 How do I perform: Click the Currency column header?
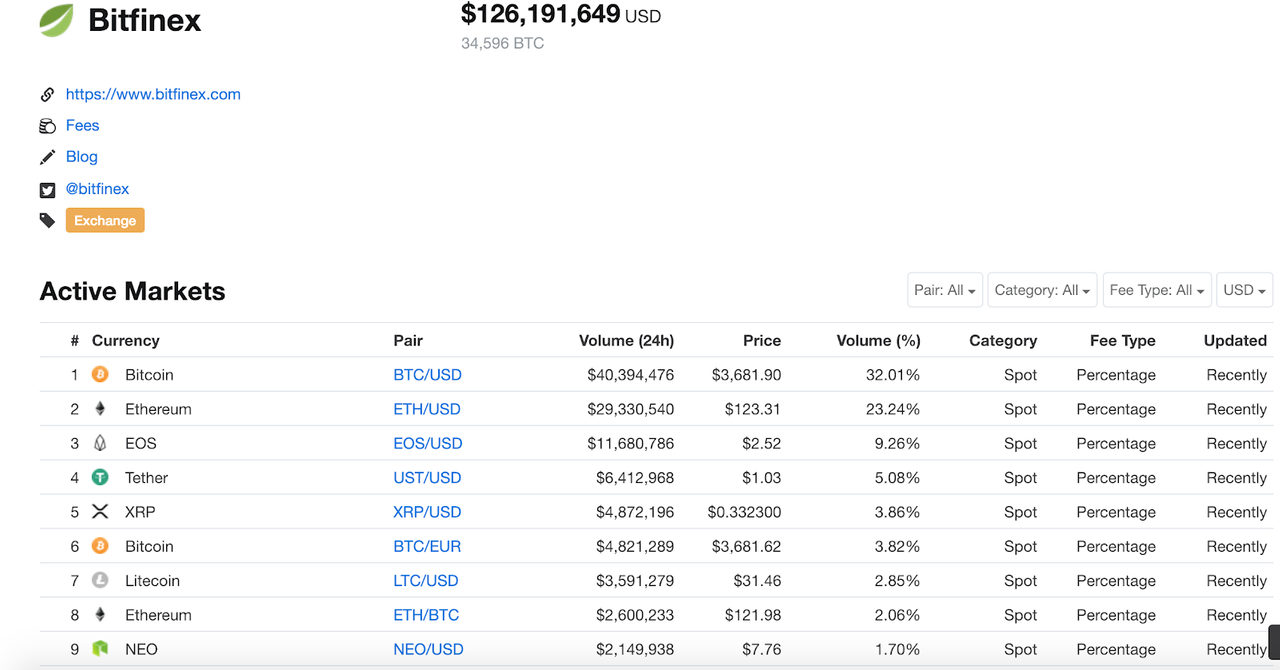125,340
